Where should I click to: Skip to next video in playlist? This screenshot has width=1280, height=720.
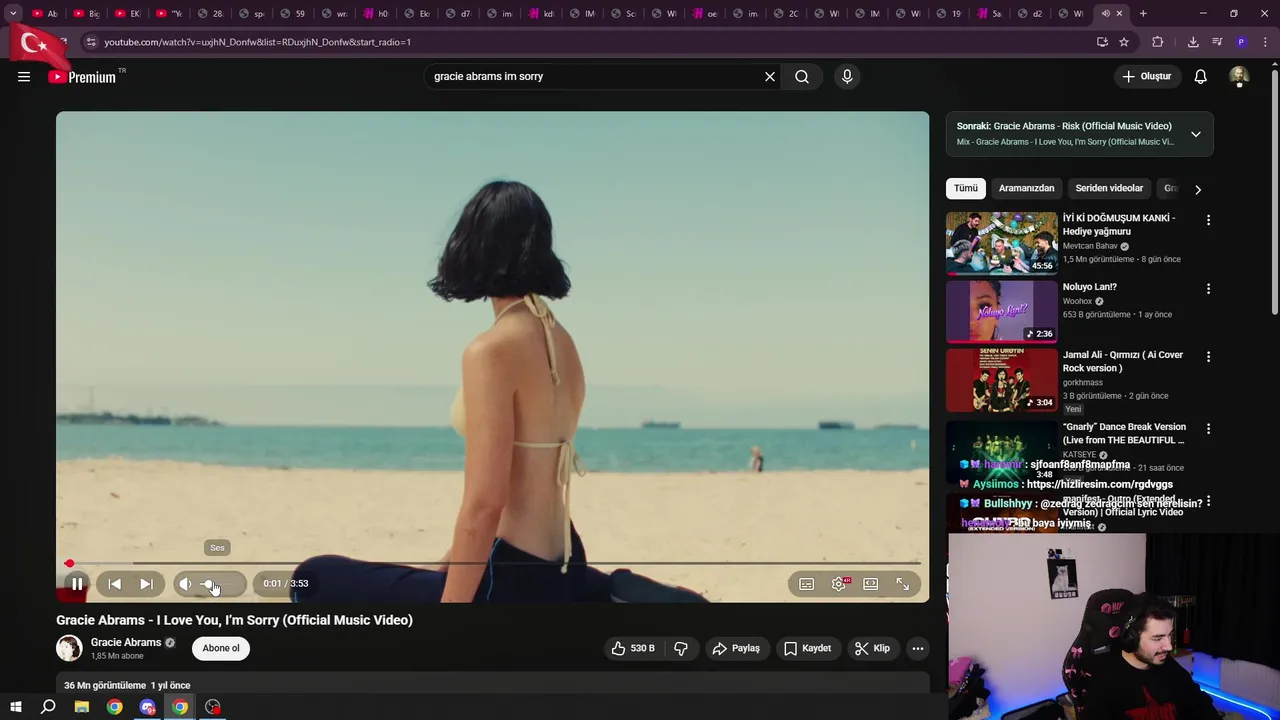coord(146,584)
